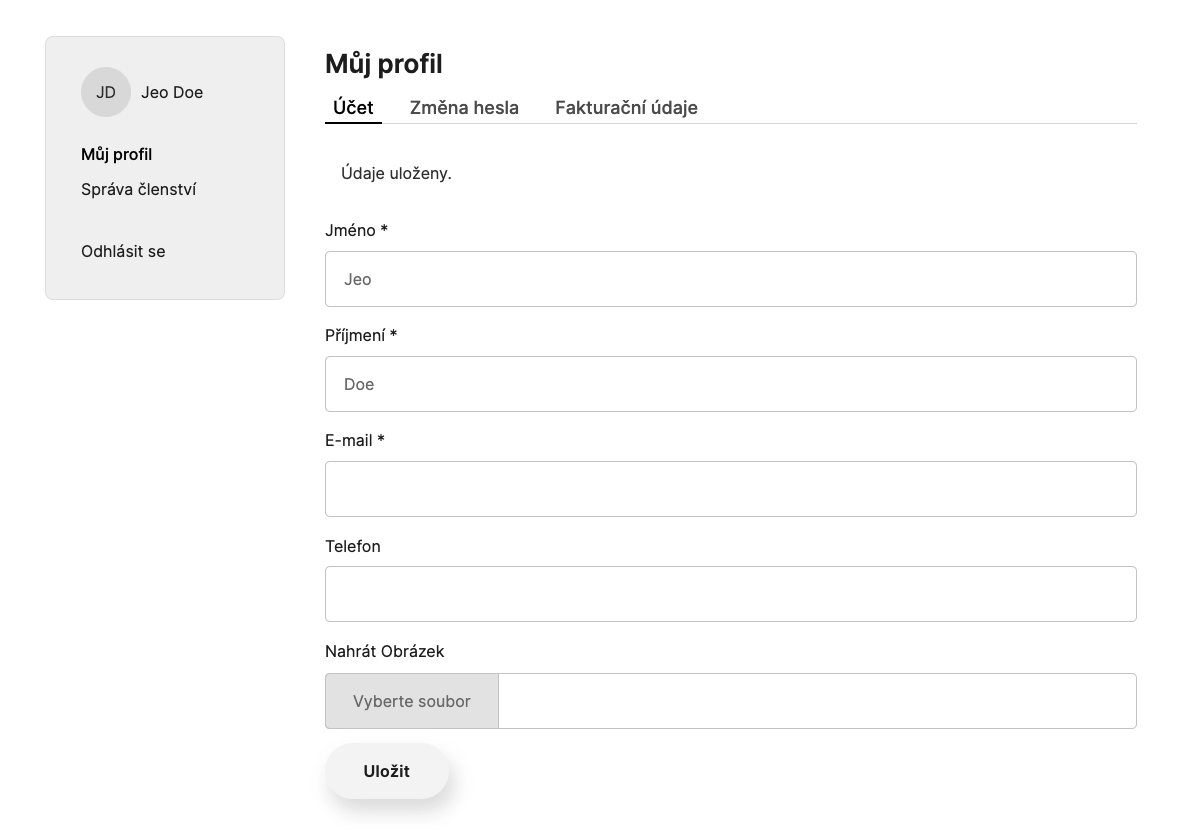Click the Údaje uloženy confirmation message

[x=396, y=173]
